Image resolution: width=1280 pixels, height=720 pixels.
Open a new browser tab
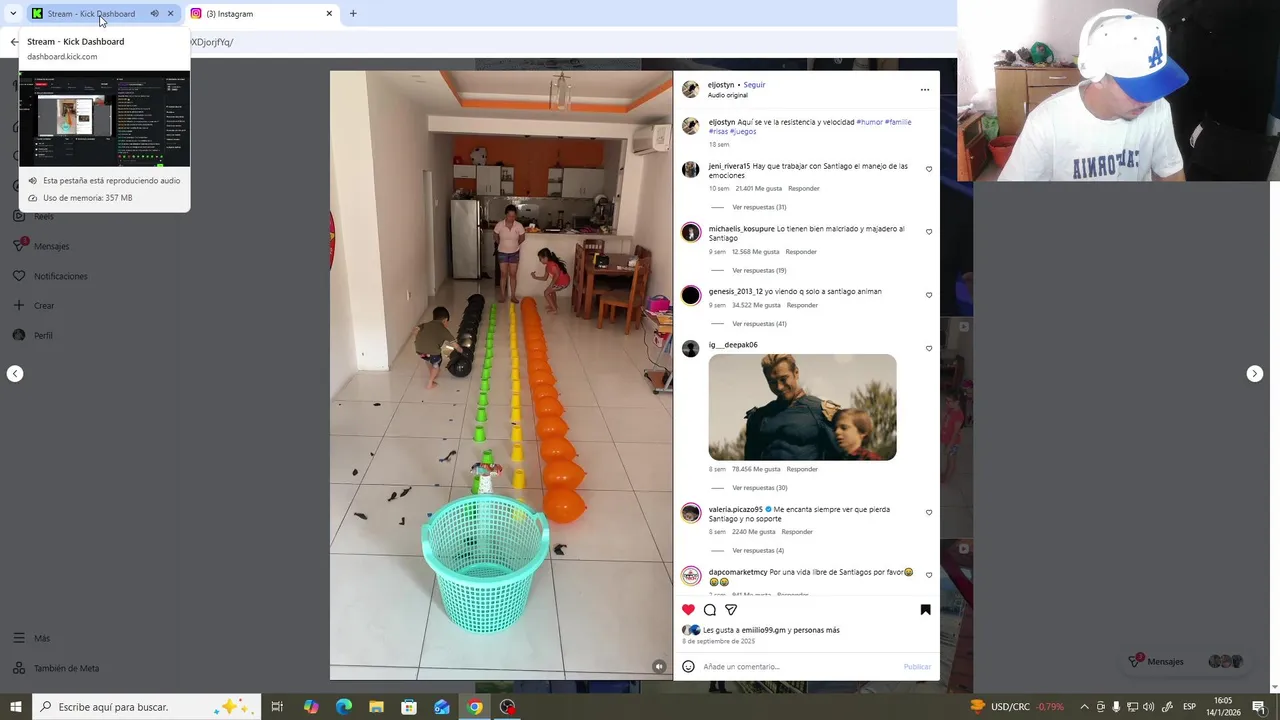coord(353,14)
